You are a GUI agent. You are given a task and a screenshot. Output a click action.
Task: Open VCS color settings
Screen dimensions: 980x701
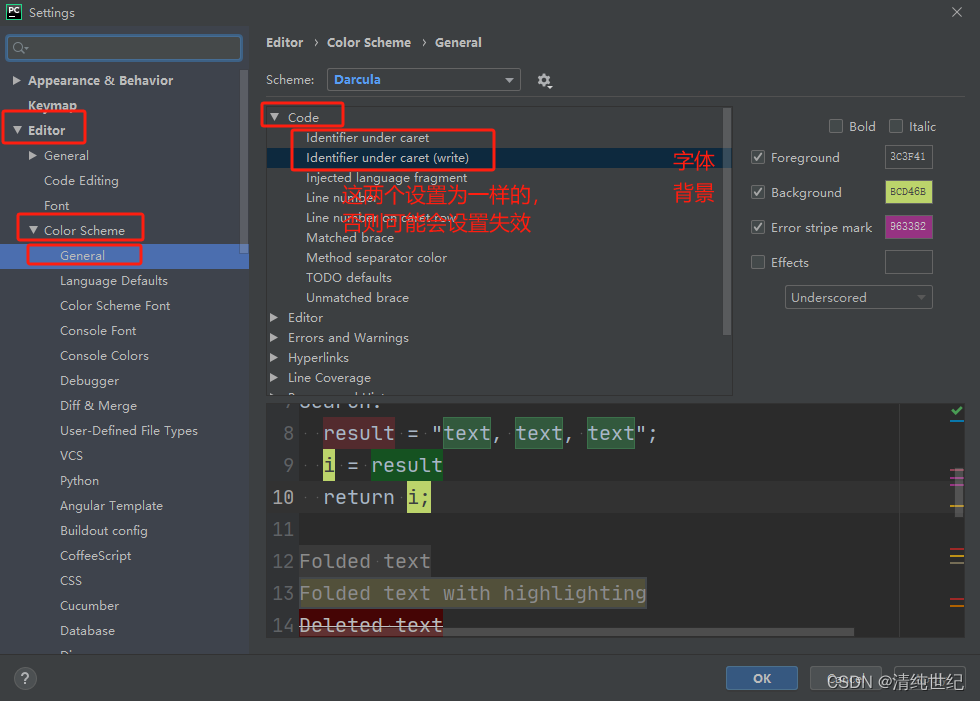pos(71,455)
